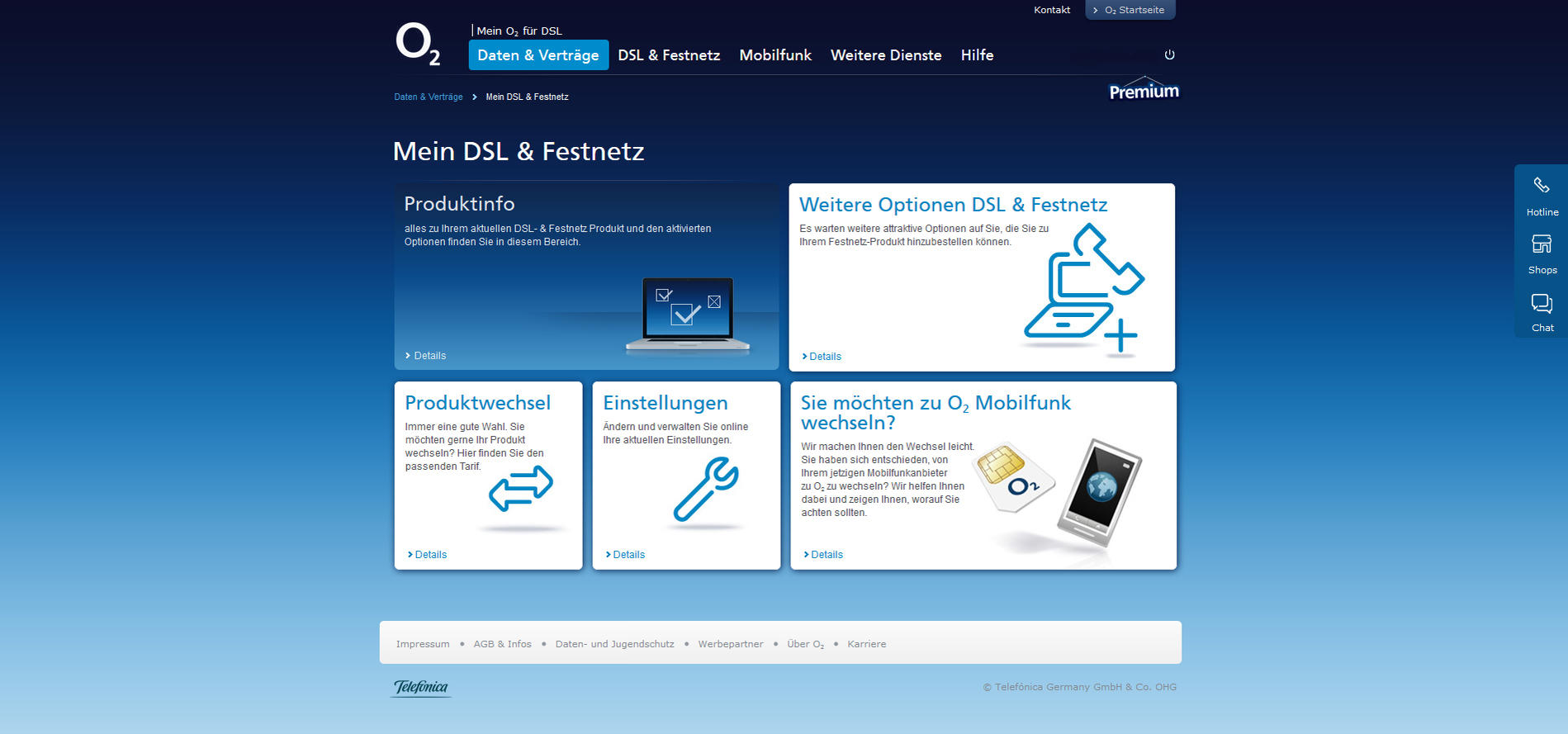
Task: Click the Premium badge
Action: pyautogui.click(x=1144, y=89)
